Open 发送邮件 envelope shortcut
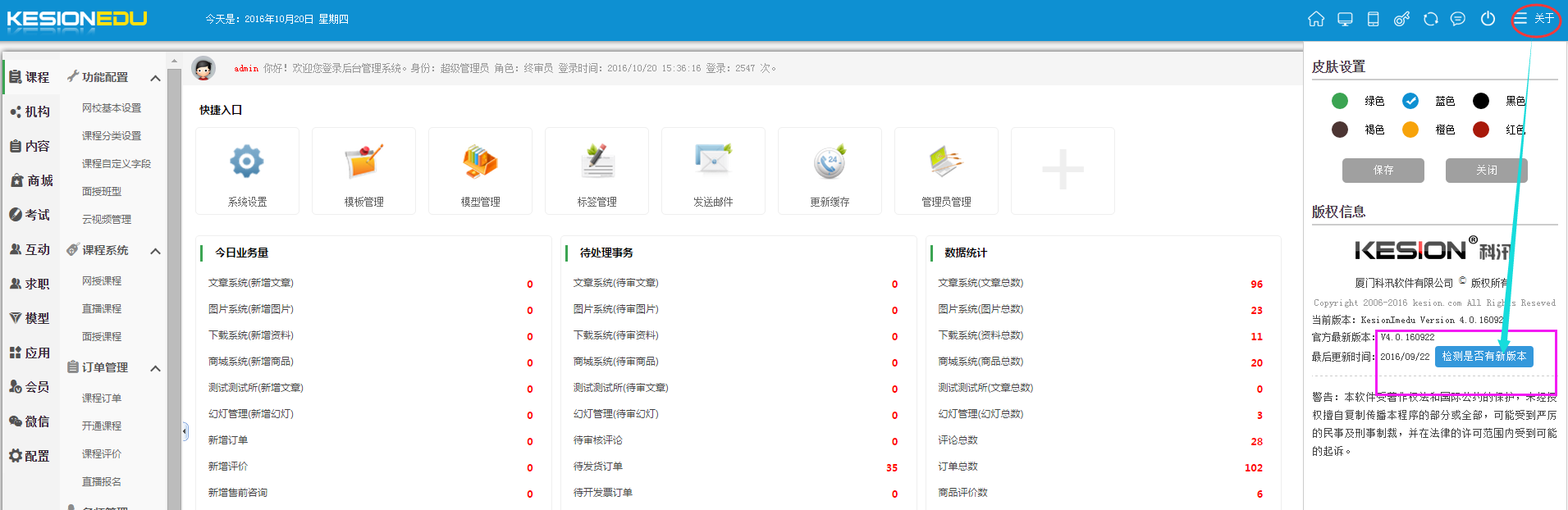Viewport: 1568px width, 510px height. pos(713,162)
